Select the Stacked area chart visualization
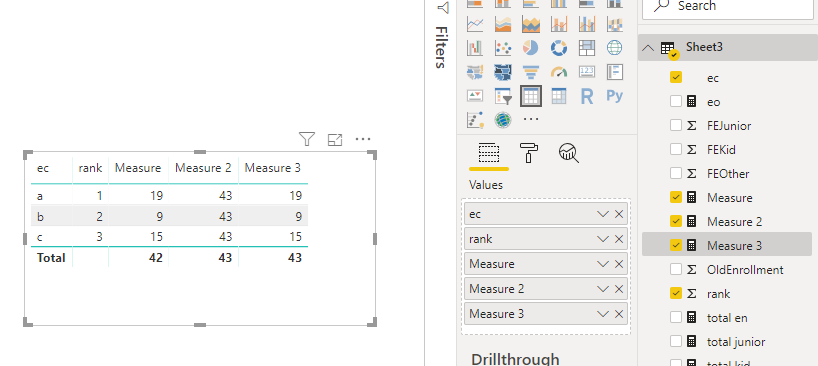 pyautogui.click(x=531, y=24)
